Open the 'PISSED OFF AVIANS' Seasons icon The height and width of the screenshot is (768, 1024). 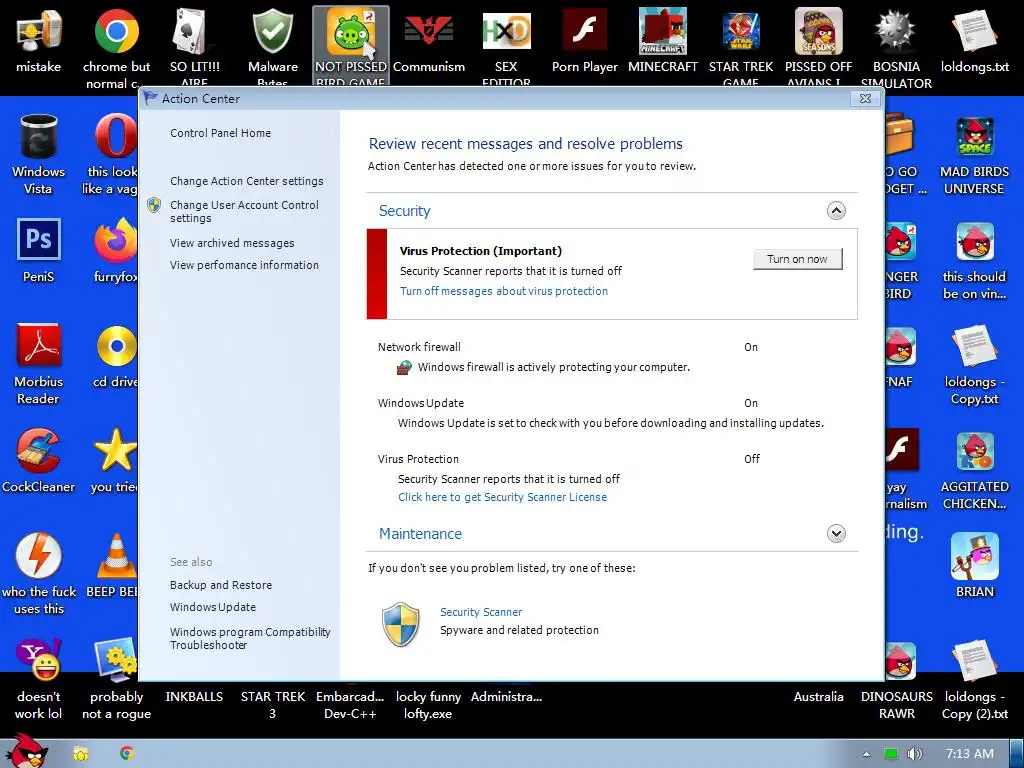coord(818,33)
